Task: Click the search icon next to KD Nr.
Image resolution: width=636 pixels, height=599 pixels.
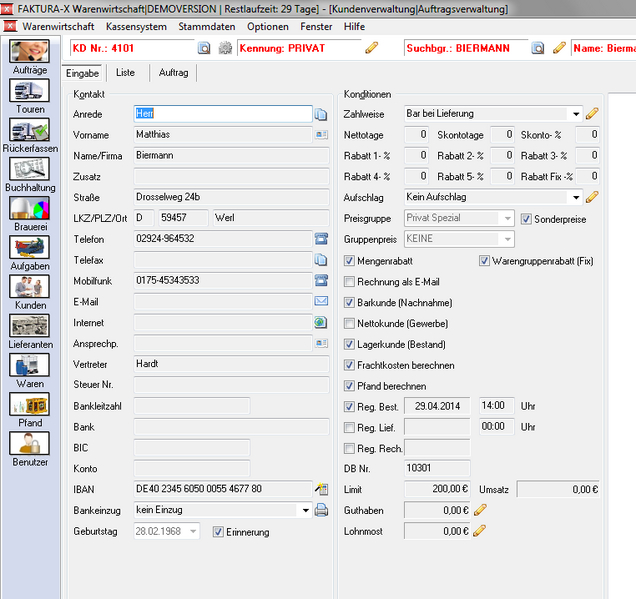Action: pyautogui.click(x=204, y=48)
